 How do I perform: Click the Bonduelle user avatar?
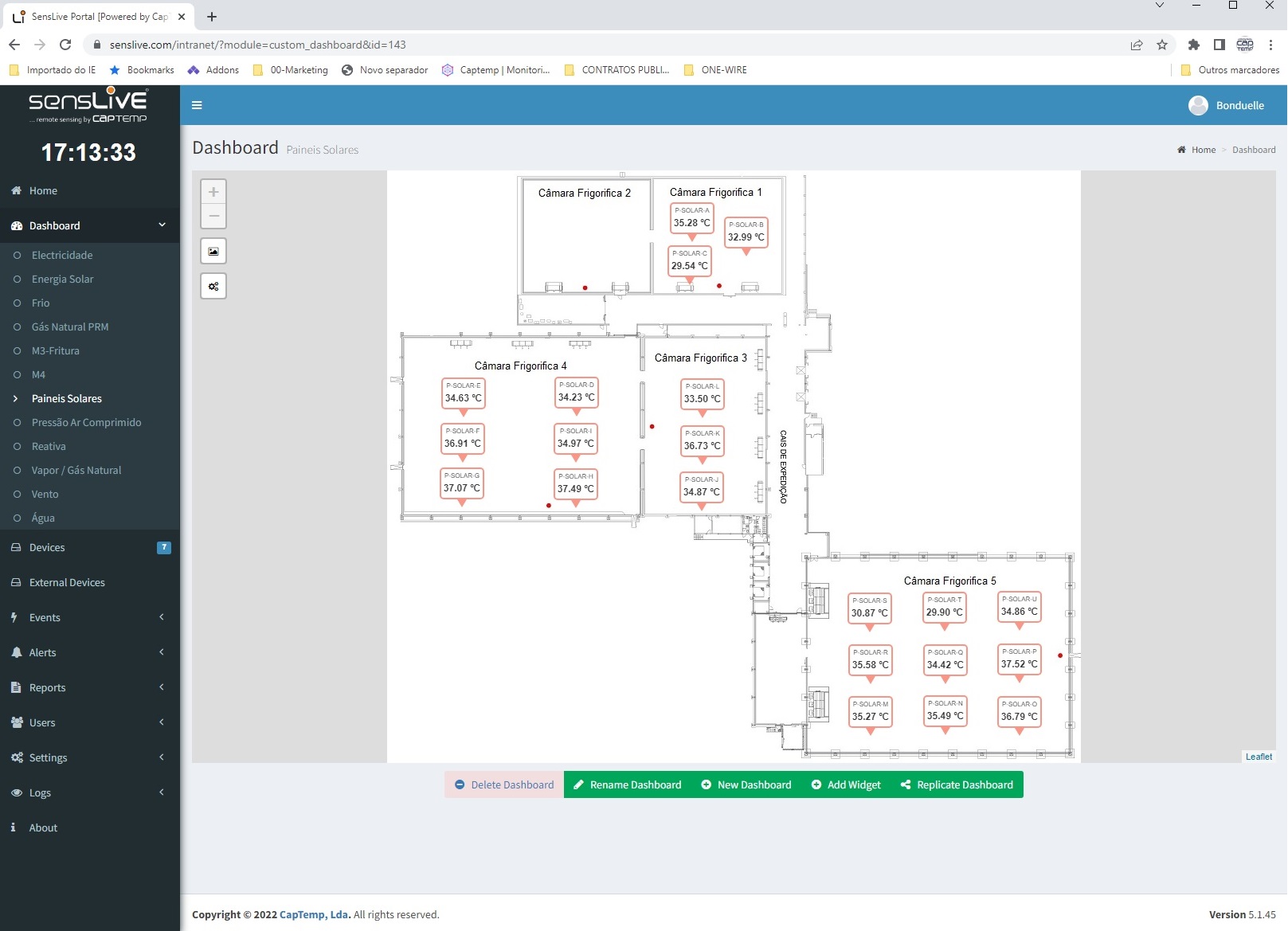click(x=1198, y=105)
